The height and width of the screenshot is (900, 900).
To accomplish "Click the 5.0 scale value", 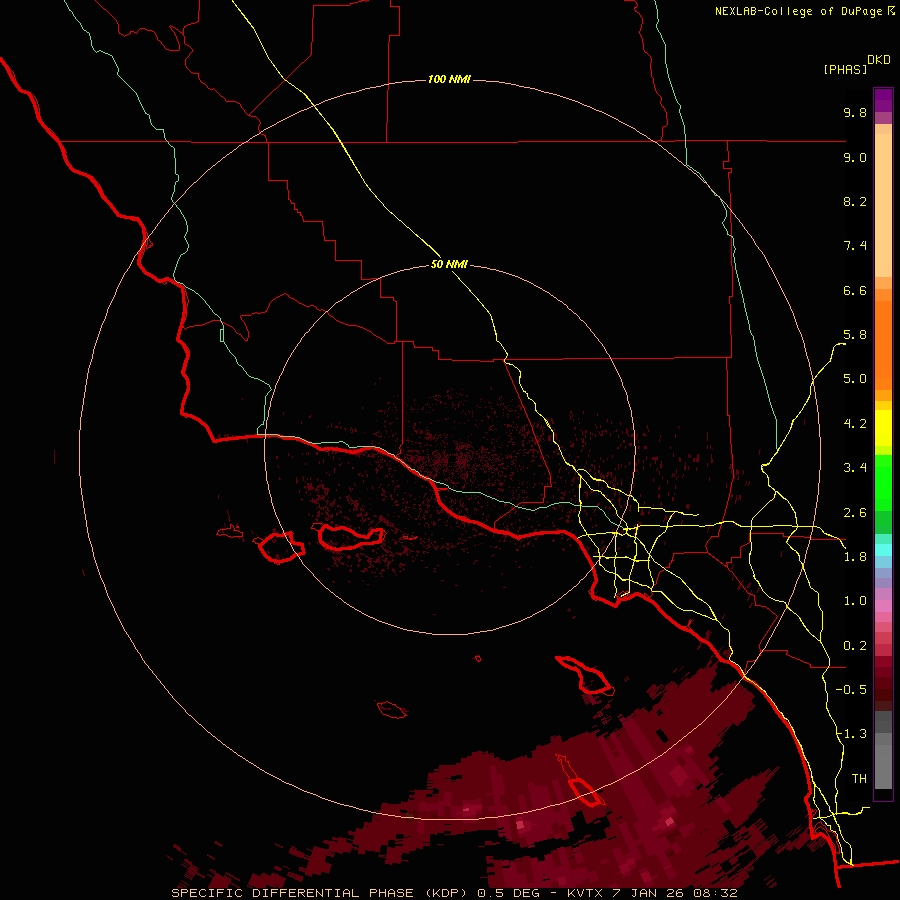I will point(855,379).
